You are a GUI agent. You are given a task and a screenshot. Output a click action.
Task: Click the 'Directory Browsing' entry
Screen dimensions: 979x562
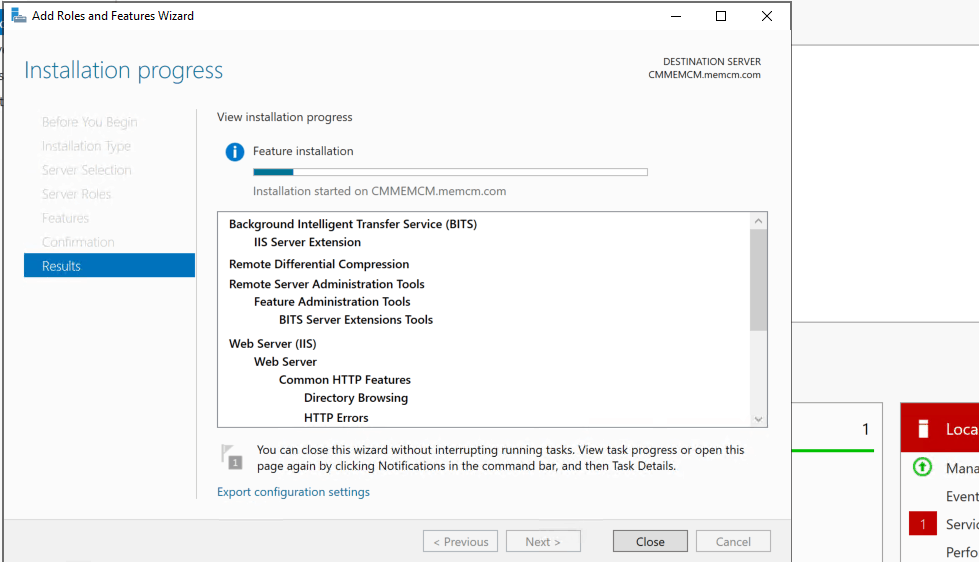coord(356,398)
